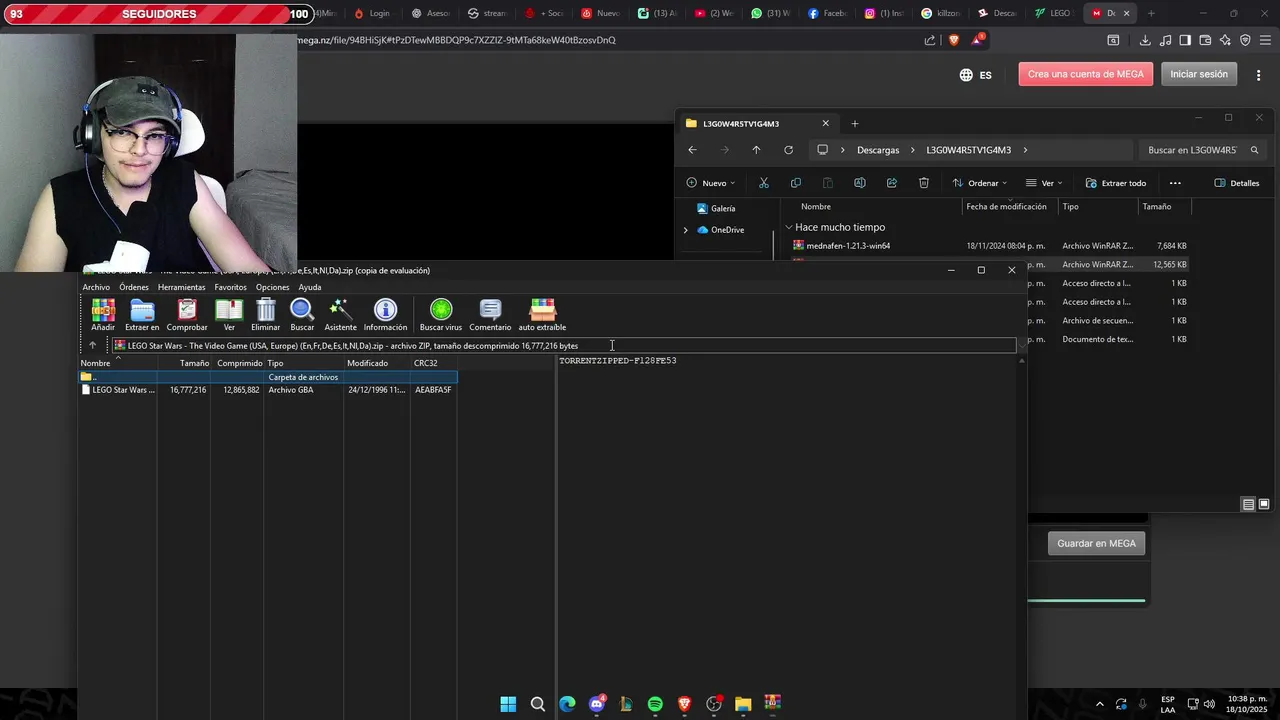The image size is (1280, 720).
Task: Open the Ayuda menu in WinRAR
Action: [310, 287]
